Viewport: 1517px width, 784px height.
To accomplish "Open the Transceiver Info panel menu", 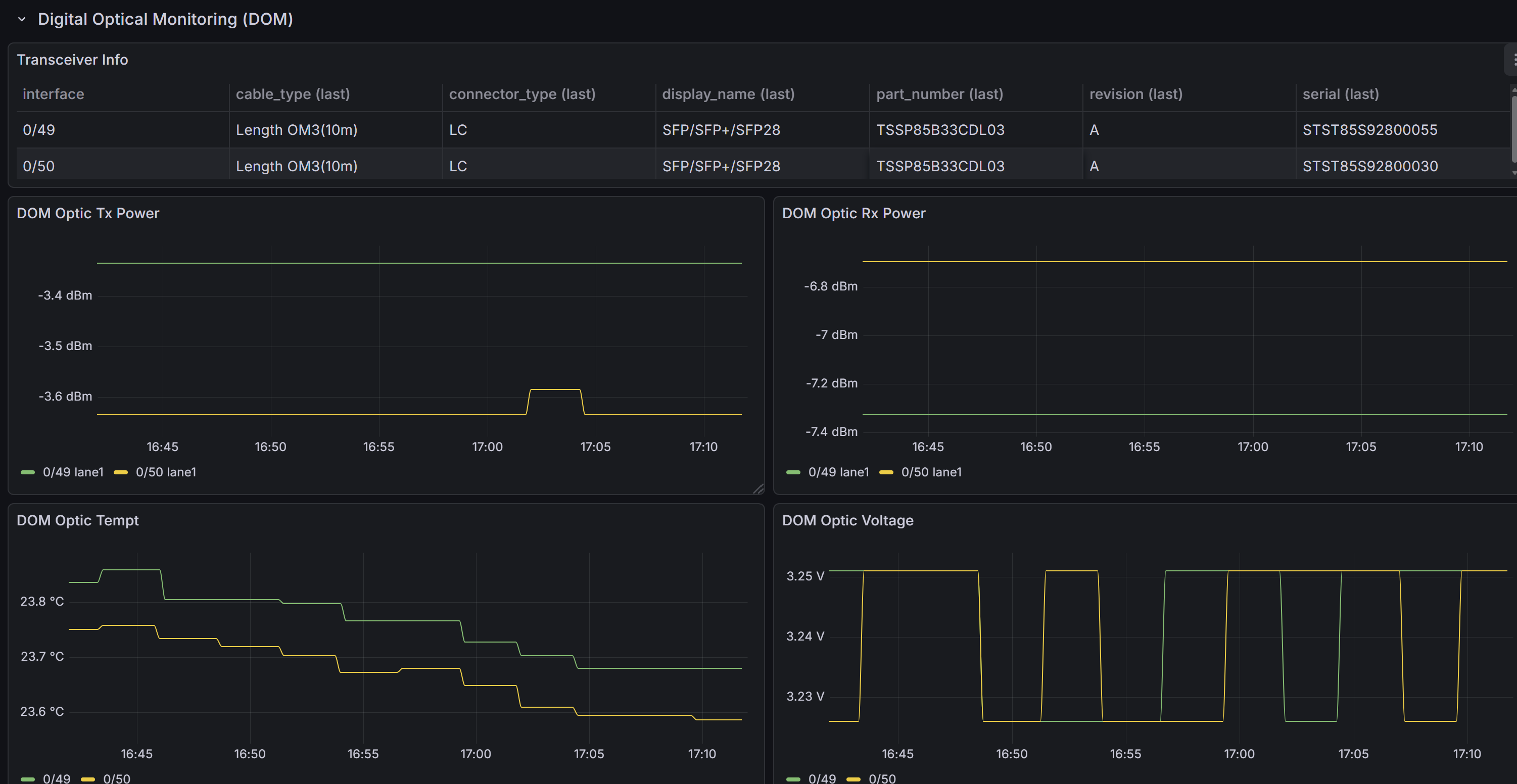I will click(x=1512, y=60).
